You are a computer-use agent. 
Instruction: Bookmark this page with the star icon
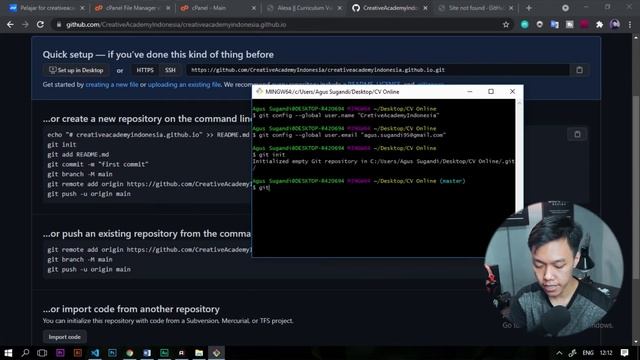(x=506, y=24)
